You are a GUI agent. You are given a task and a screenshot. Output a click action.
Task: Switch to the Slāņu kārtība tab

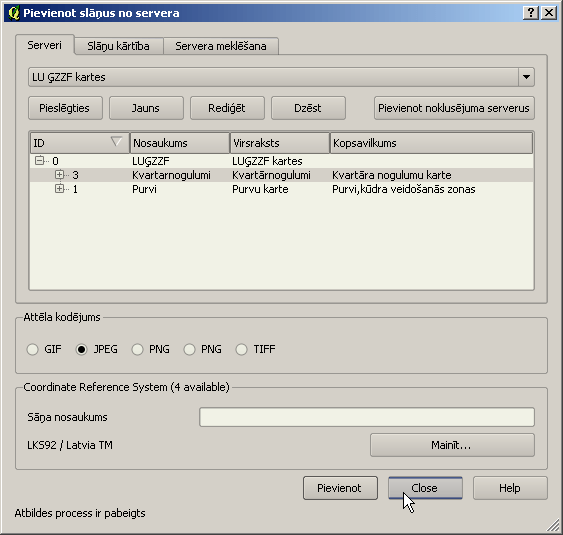pyautogui.click(x=118, y=46)
